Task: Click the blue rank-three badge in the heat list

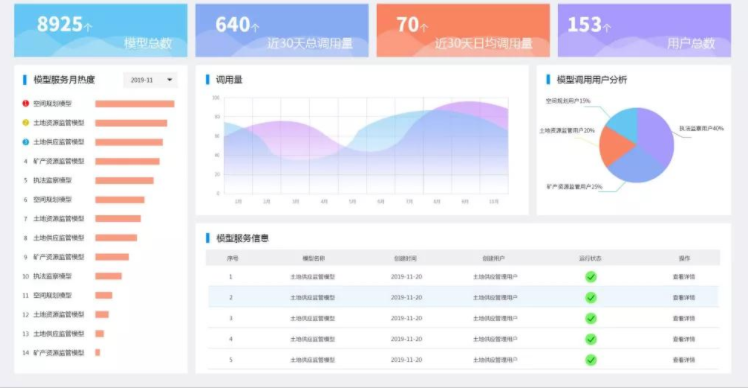Action: coord(26,141)
